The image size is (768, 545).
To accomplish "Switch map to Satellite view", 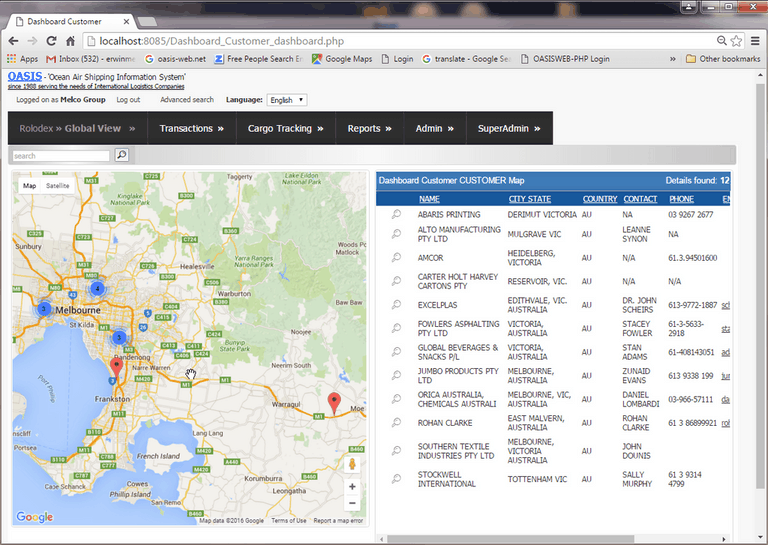I will click(x=57, y=186).
